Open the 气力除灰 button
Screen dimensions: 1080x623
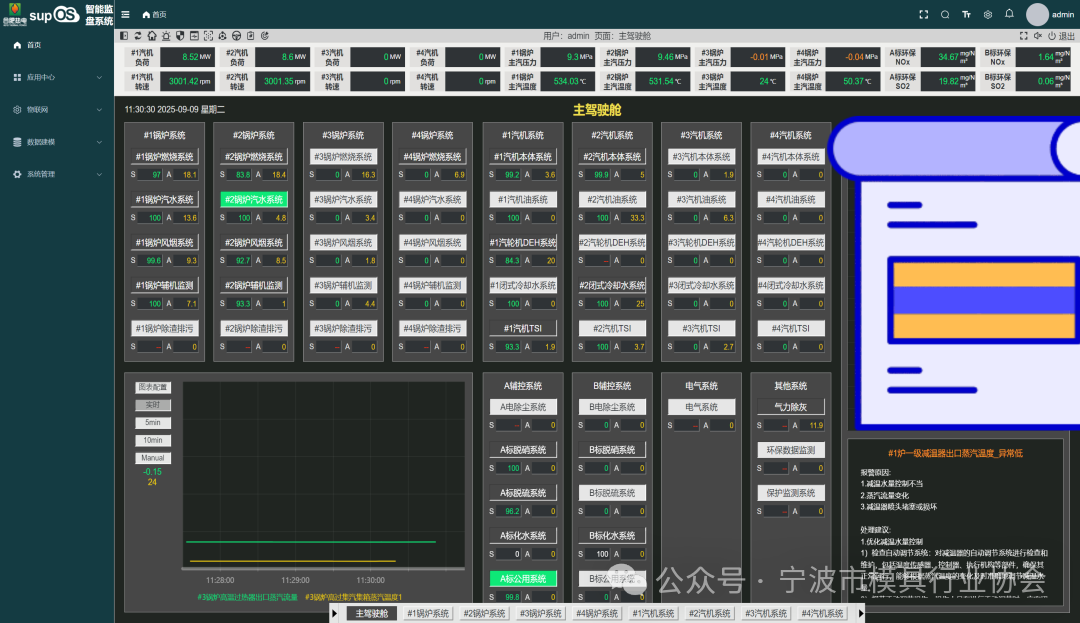click(x=791, y=407)
